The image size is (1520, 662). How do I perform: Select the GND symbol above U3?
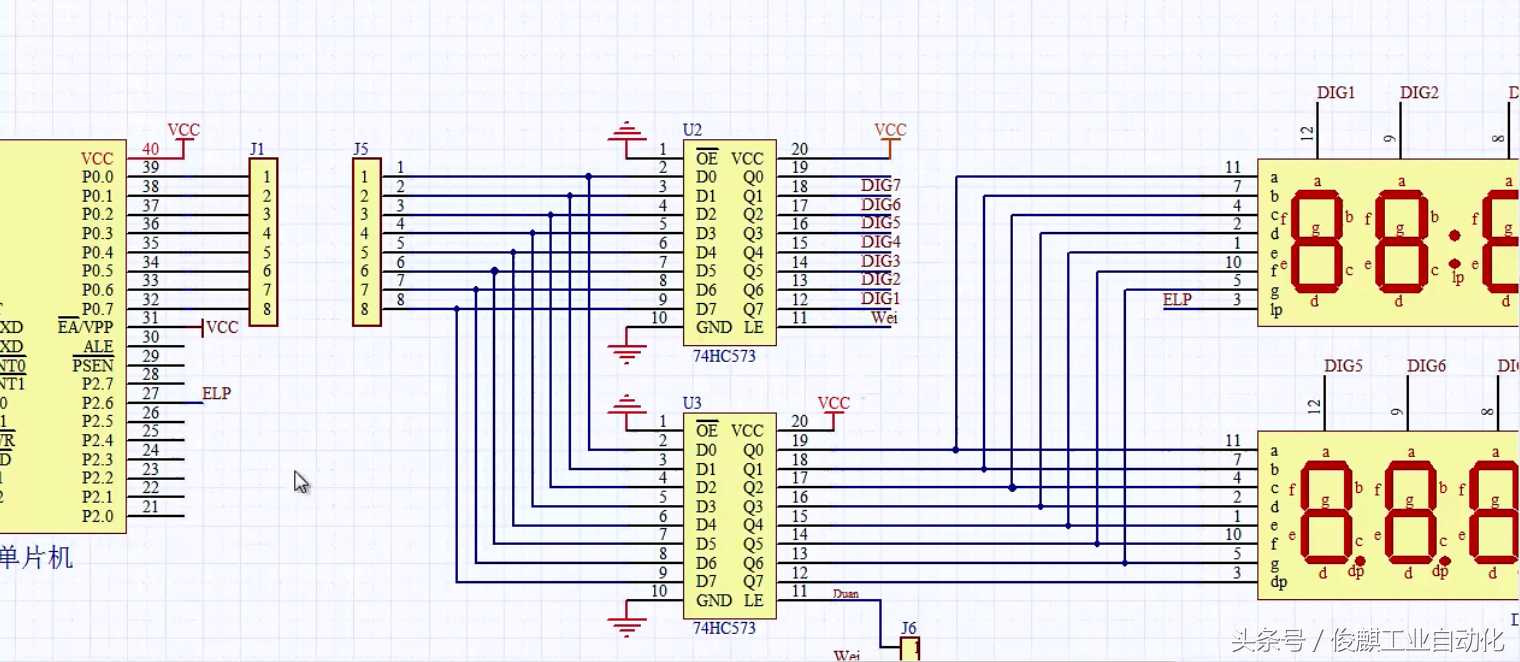tap(627, 405)
